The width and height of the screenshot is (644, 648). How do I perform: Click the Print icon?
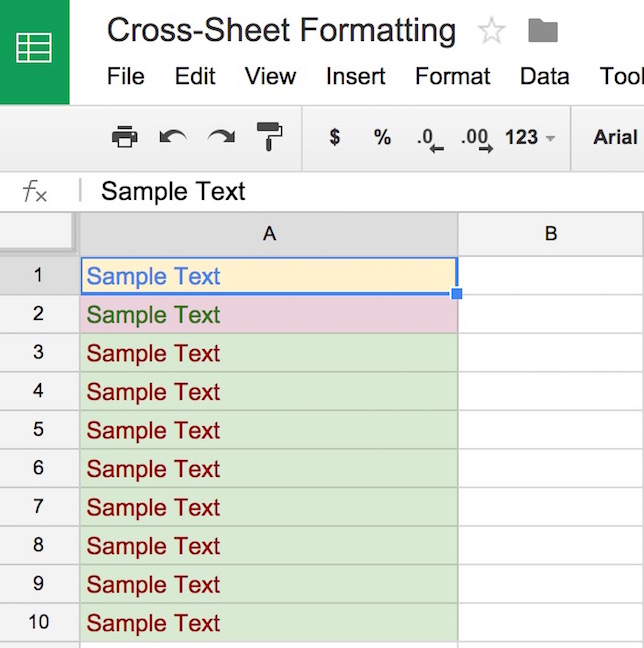125,136
